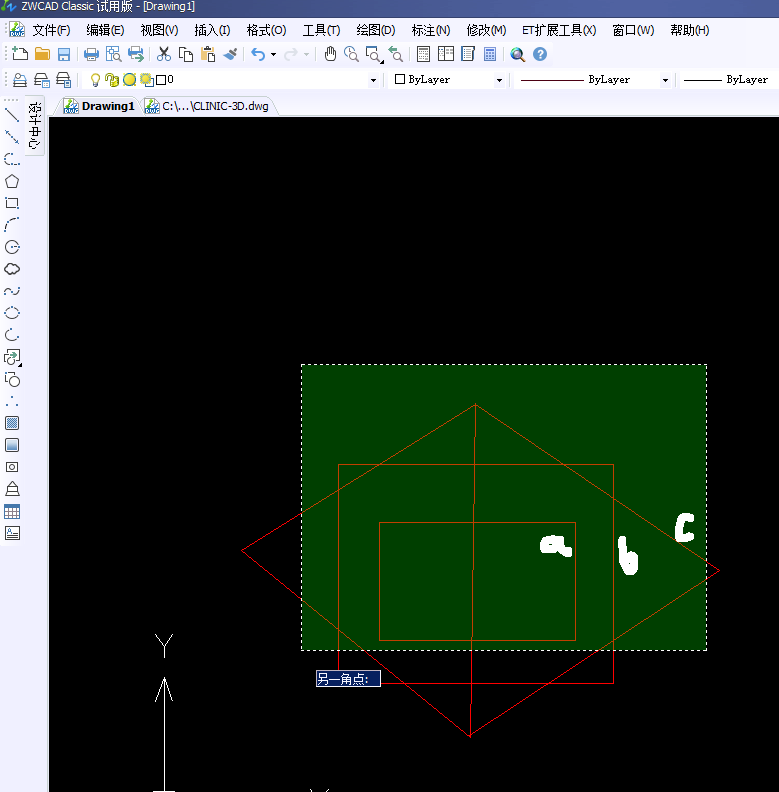Click the Cut scissors icon
Screen dimensions: 779x792
pos(164,54)
